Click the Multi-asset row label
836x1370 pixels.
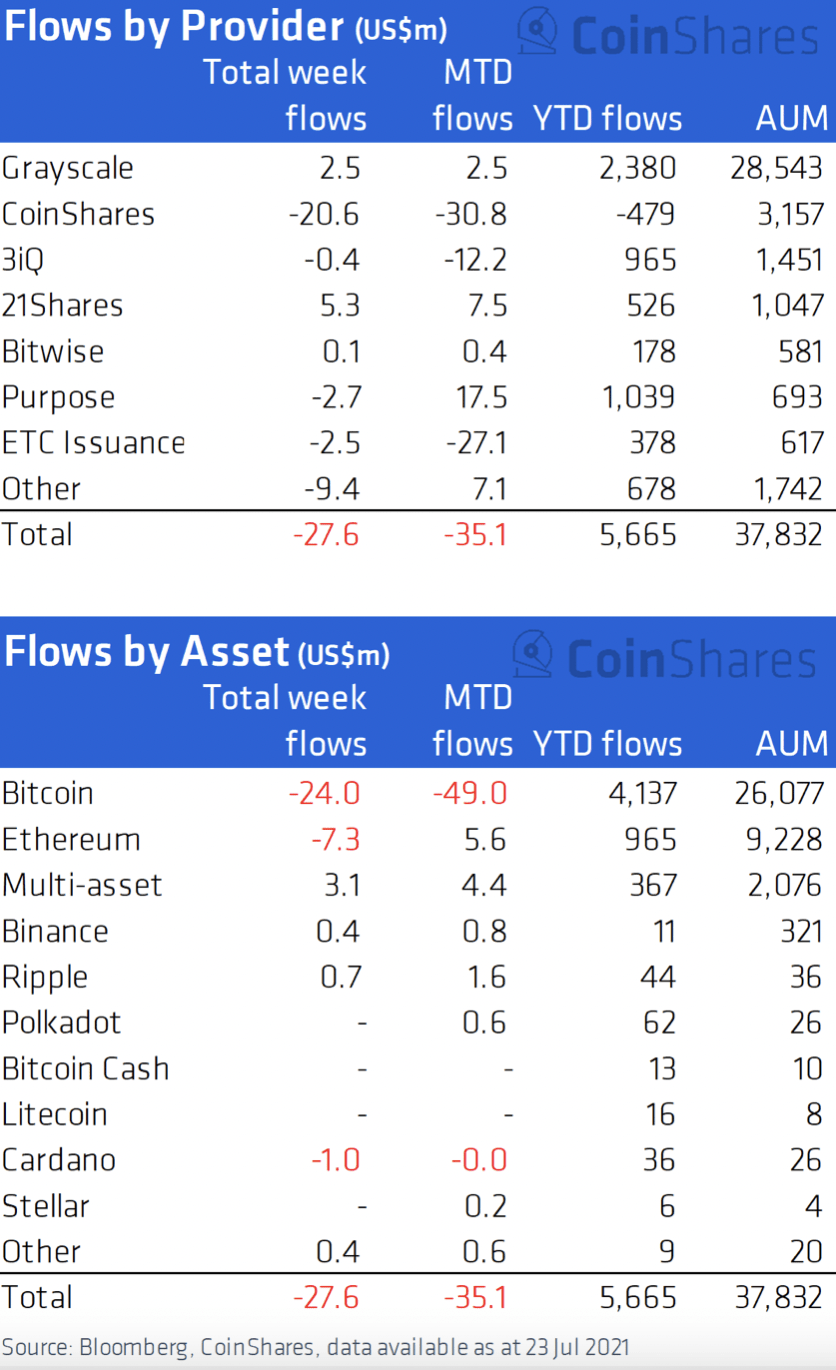[82, 885]
